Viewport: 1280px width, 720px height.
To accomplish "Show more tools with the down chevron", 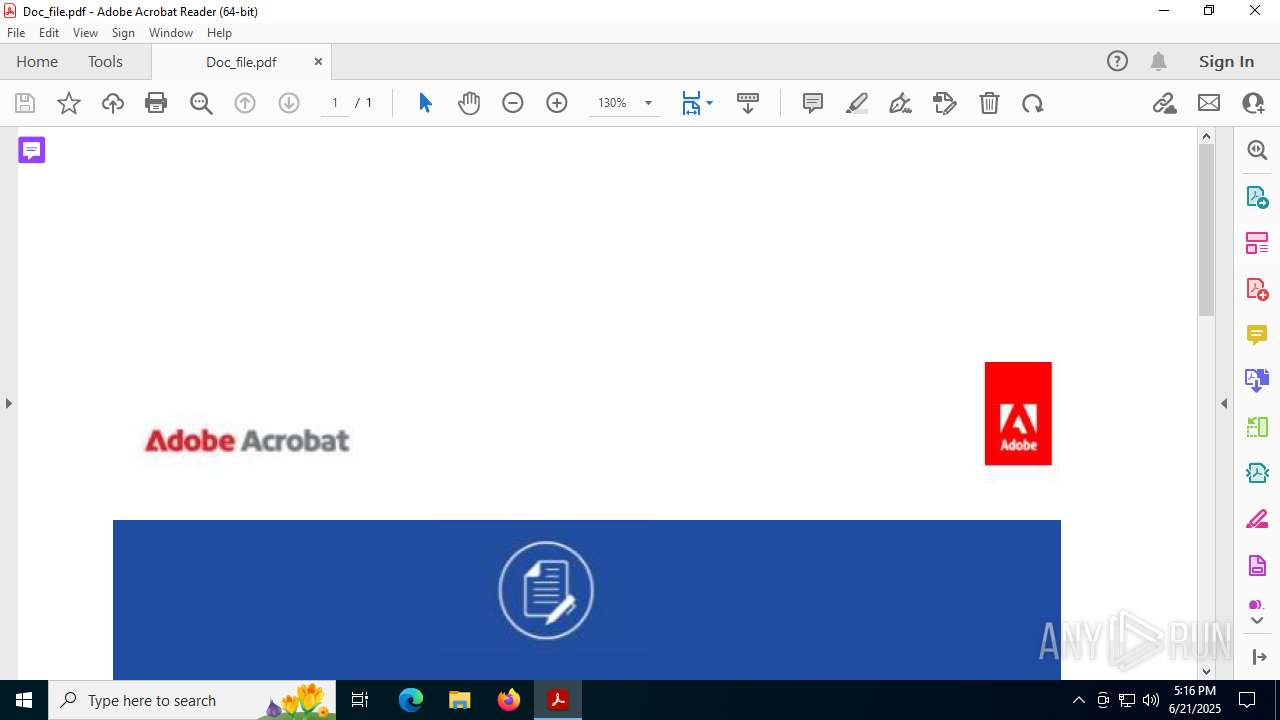I will coord(1257,620).
